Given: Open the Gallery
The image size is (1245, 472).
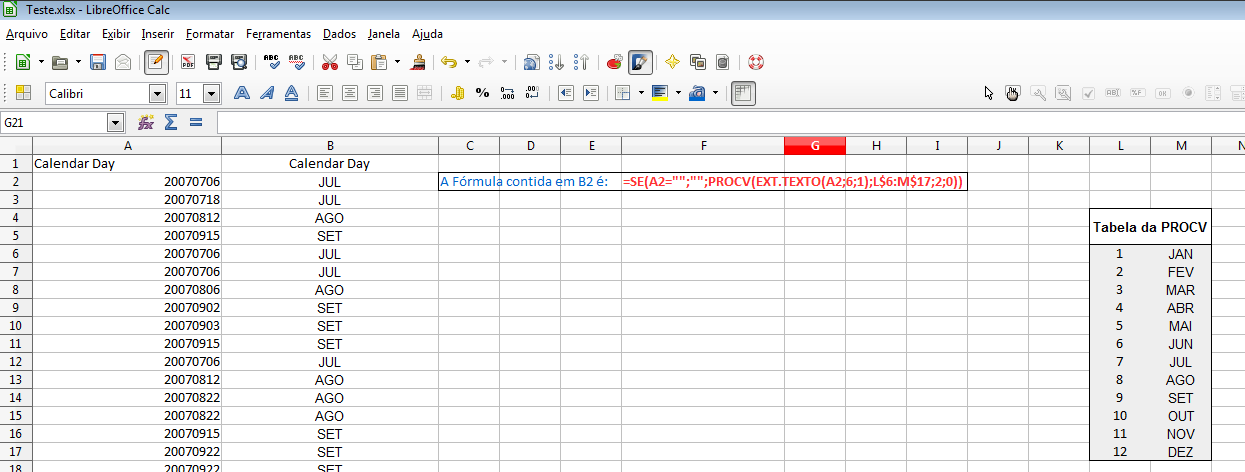Looking at the screenshot, I should pos(698,62).
